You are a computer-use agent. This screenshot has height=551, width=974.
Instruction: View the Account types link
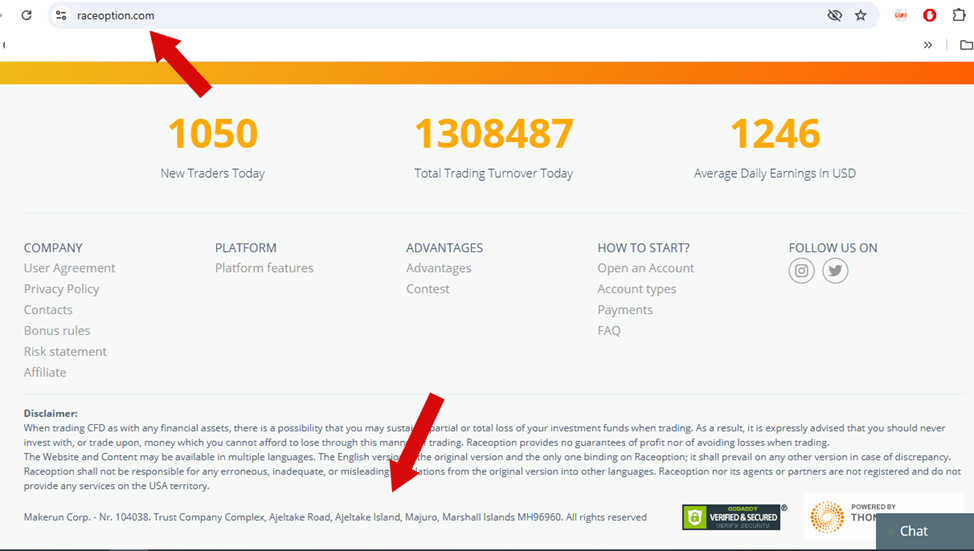pyautogui.click(x=637, y=289)
